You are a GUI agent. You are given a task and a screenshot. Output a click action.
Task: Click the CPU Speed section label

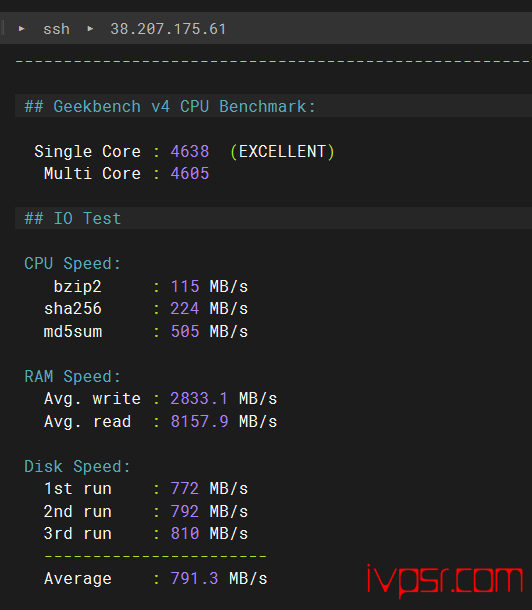coord(73,264)
